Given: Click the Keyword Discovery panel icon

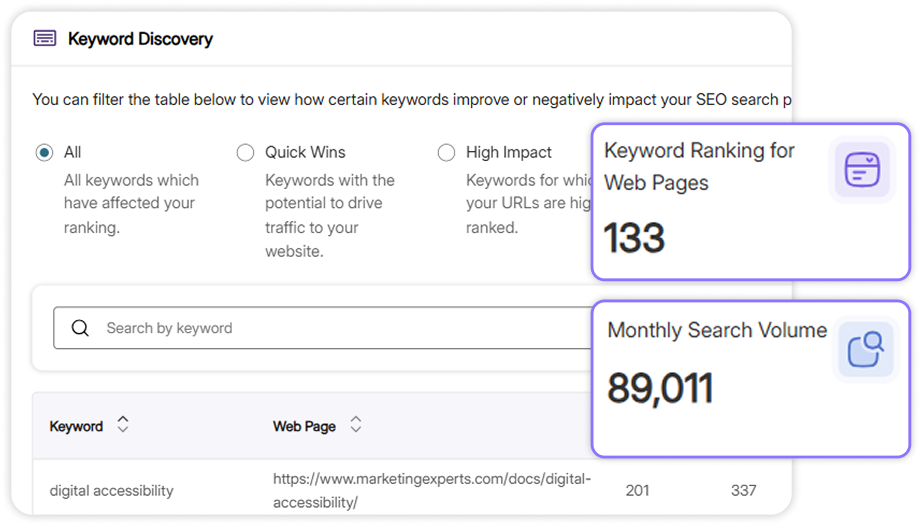Looking at the screenshot, I should point(45,39).
